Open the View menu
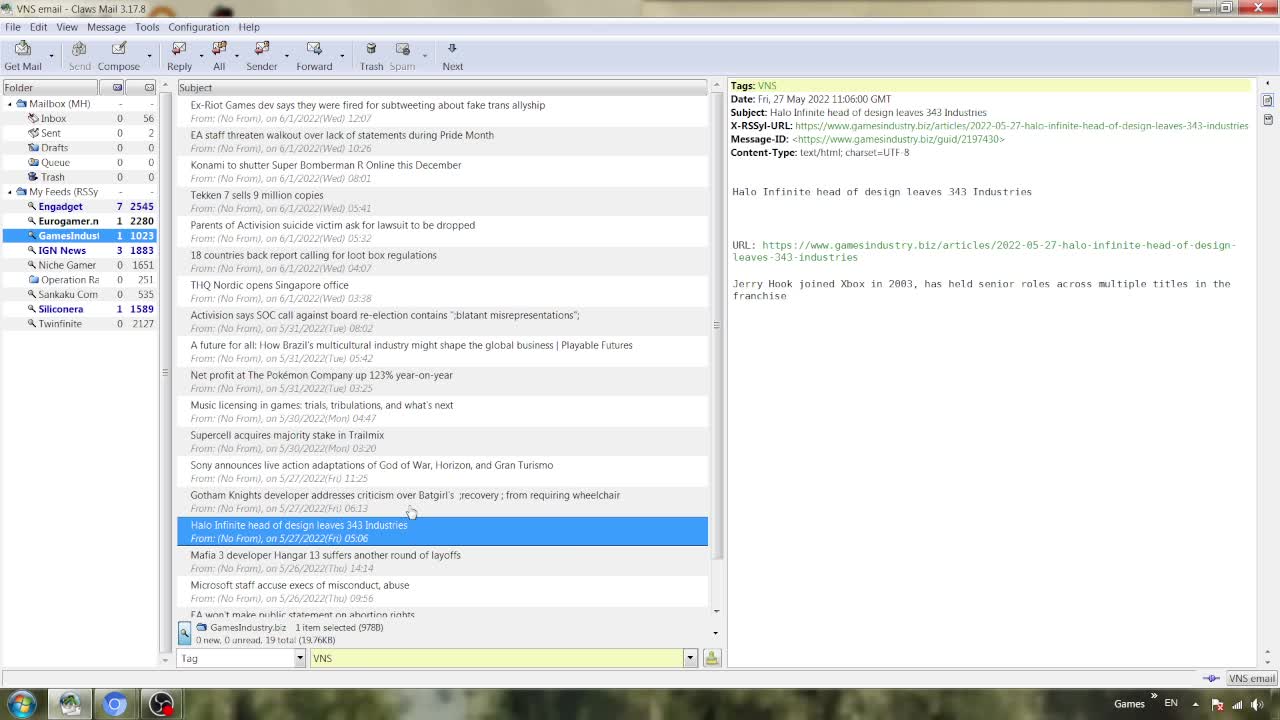The height and width of the screenshot is (720, 1280). [x=67, y=27]
